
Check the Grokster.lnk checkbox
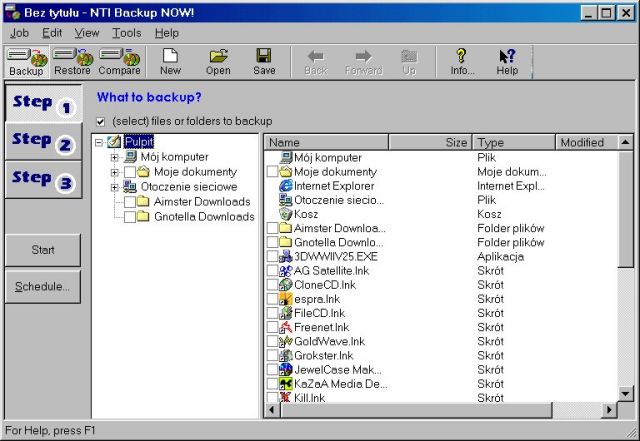pyautogui.click(x=272, y=356)
